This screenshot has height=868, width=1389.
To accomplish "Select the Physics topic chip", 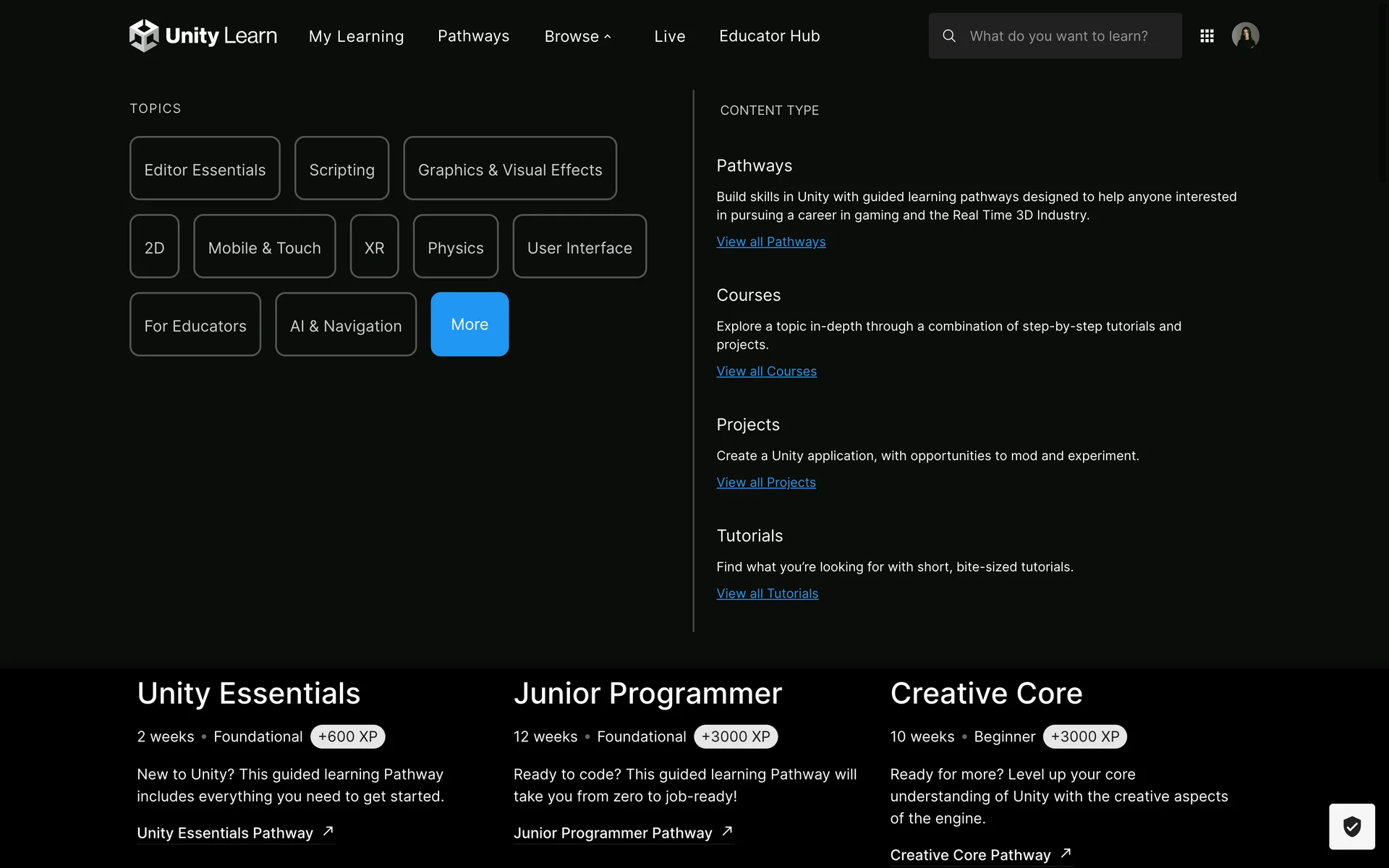I will [x=455, y=247].
